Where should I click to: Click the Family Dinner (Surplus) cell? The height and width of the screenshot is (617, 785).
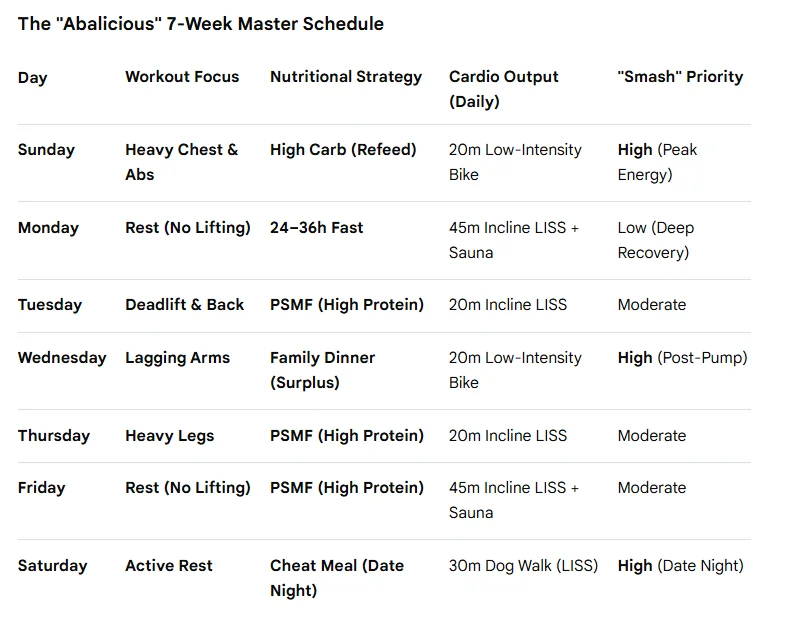(x=322, y=370)
